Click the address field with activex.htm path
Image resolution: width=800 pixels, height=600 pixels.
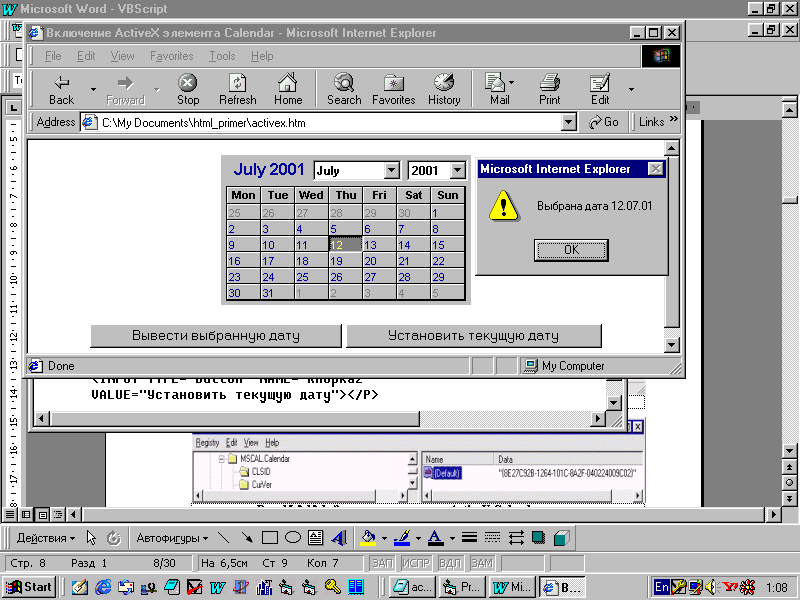[x=327, y=122]
